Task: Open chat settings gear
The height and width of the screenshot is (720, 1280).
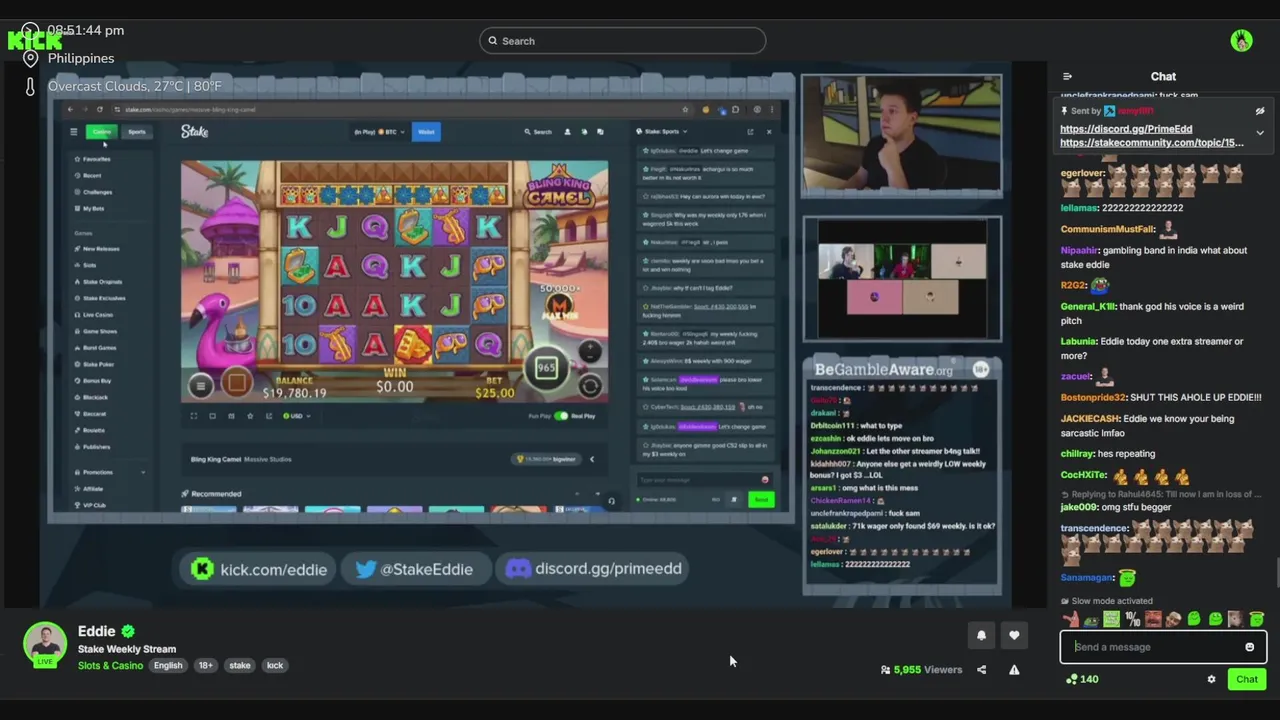Action: point(1211,679)
